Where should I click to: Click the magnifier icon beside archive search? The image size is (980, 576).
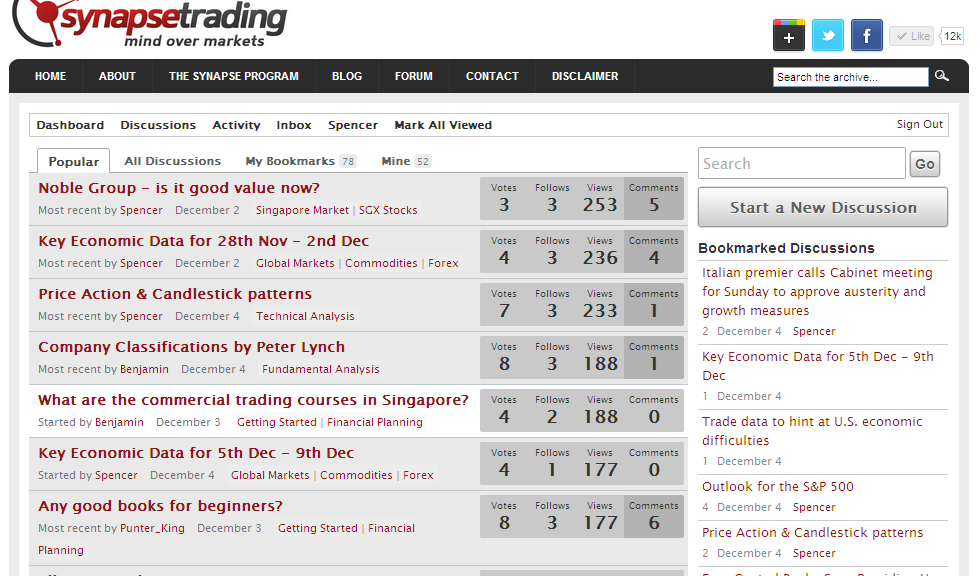(x=942, y=76)
